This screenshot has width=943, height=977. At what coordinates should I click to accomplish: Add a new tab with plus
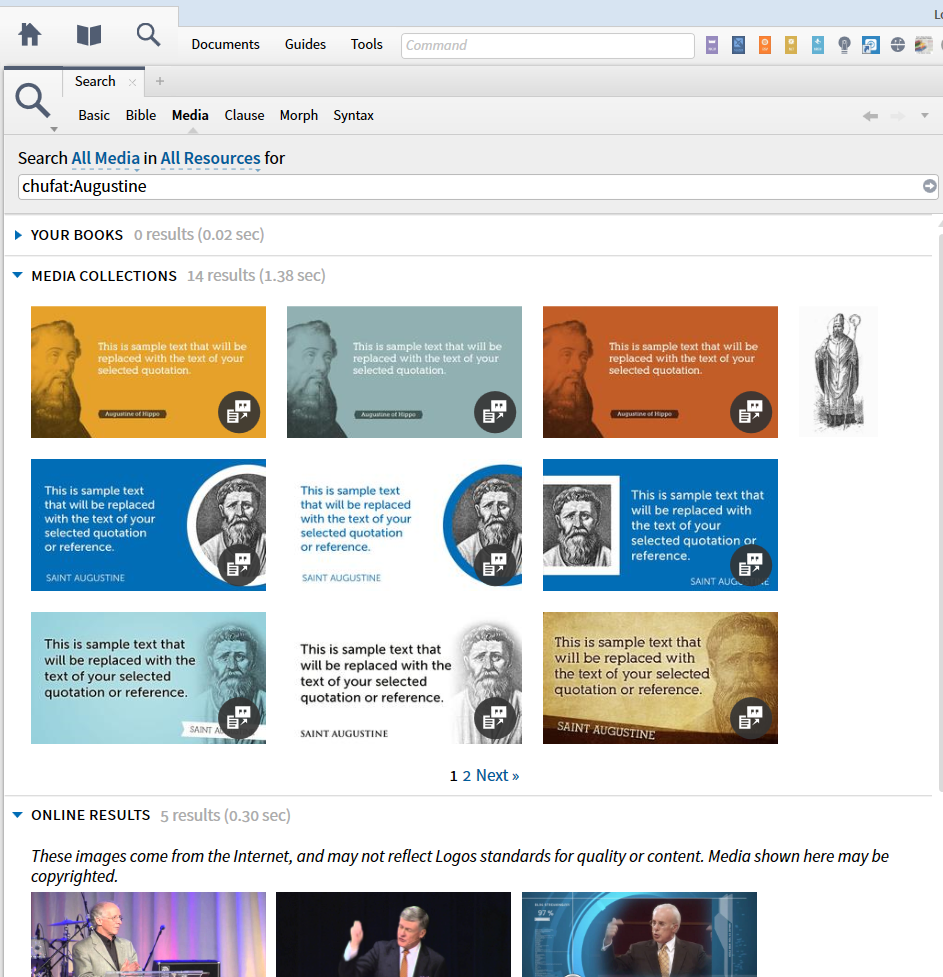coord(160,81)
